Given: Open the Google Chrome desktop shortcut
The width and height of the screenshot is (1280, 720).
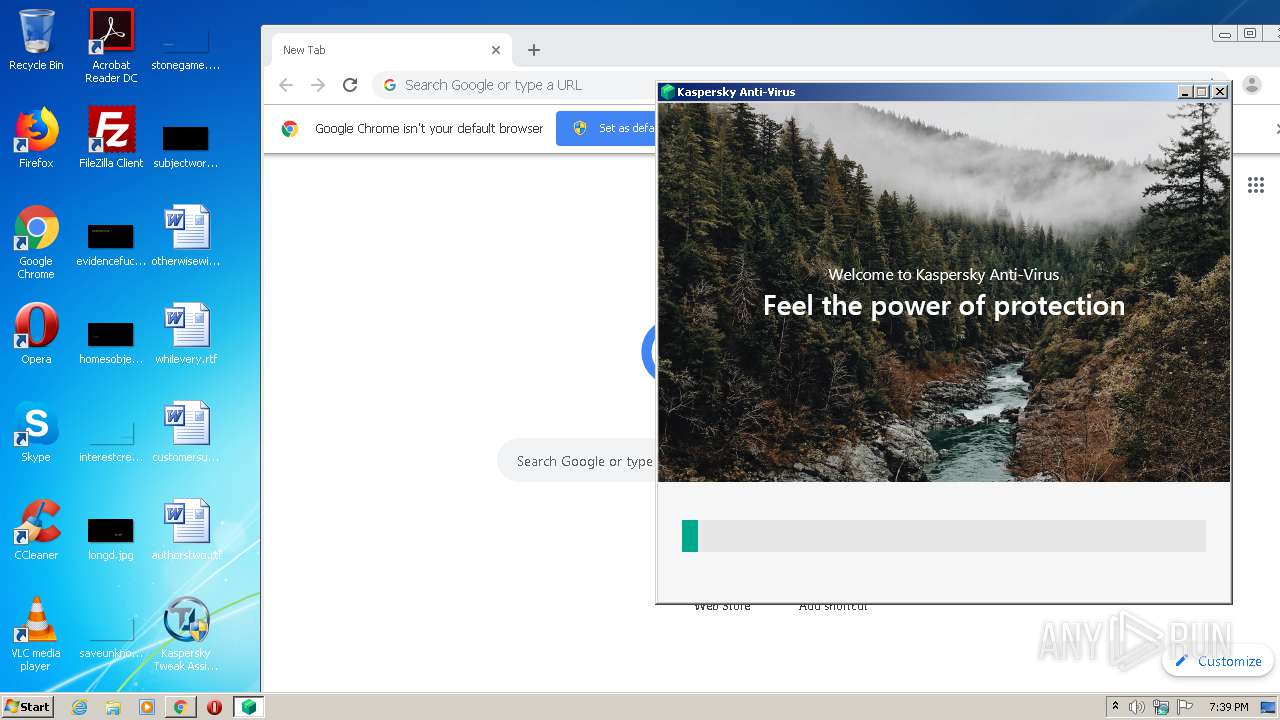Looking at the screenshot, I should (x=36, y=242).
